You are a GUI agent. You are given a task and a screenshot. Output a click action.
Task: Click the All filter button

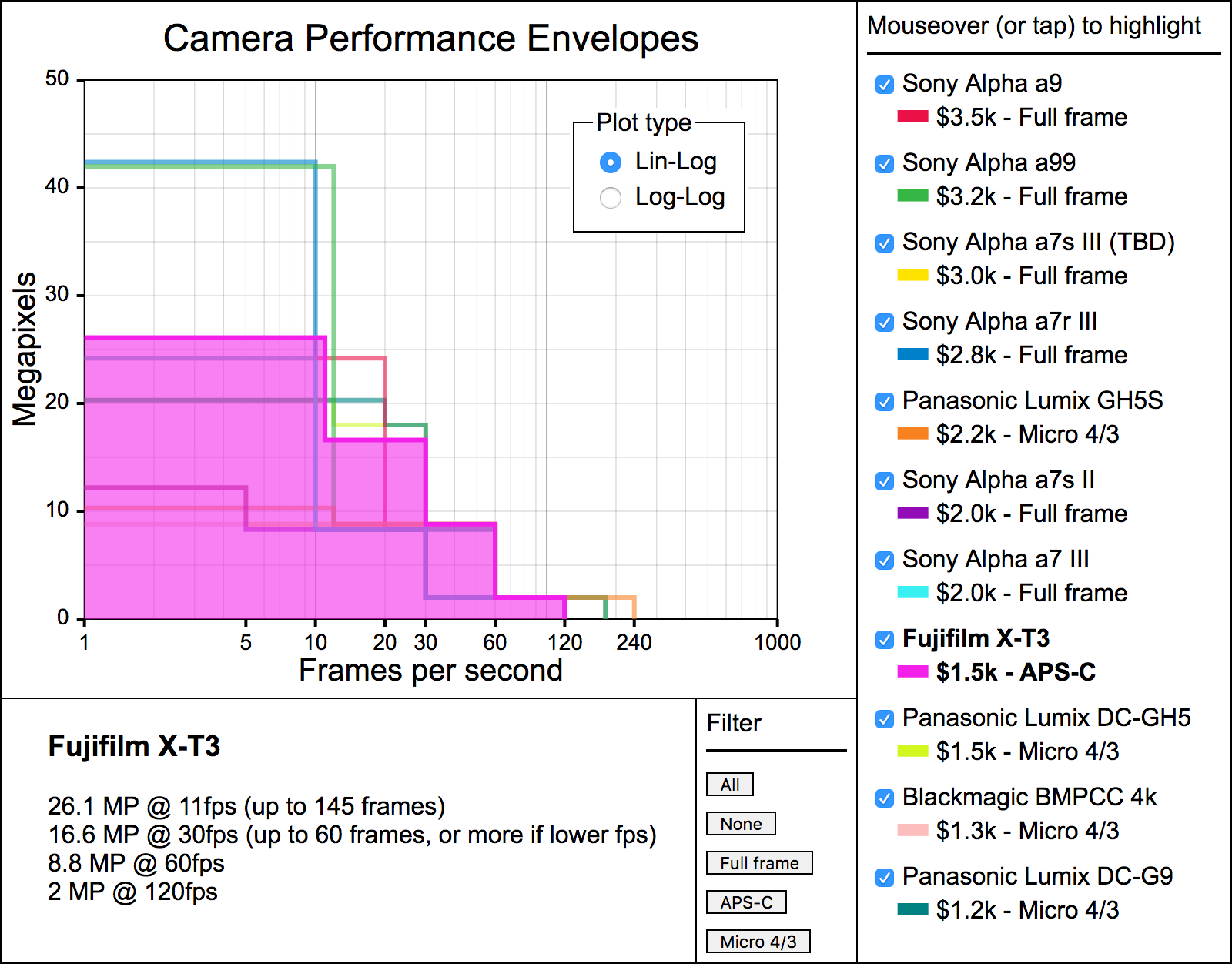729,785
